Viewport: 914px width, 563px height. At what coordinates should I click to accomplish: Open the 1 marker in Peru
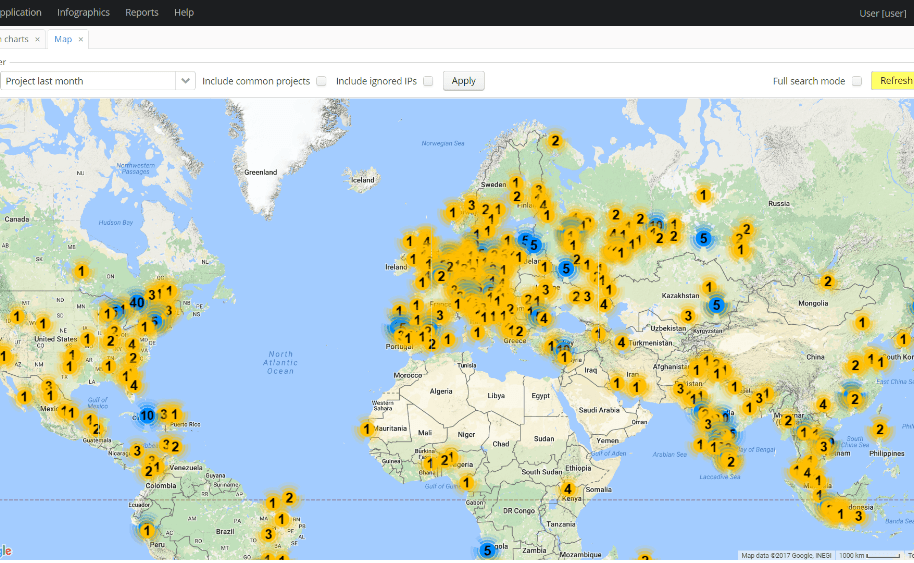point(147,531)
